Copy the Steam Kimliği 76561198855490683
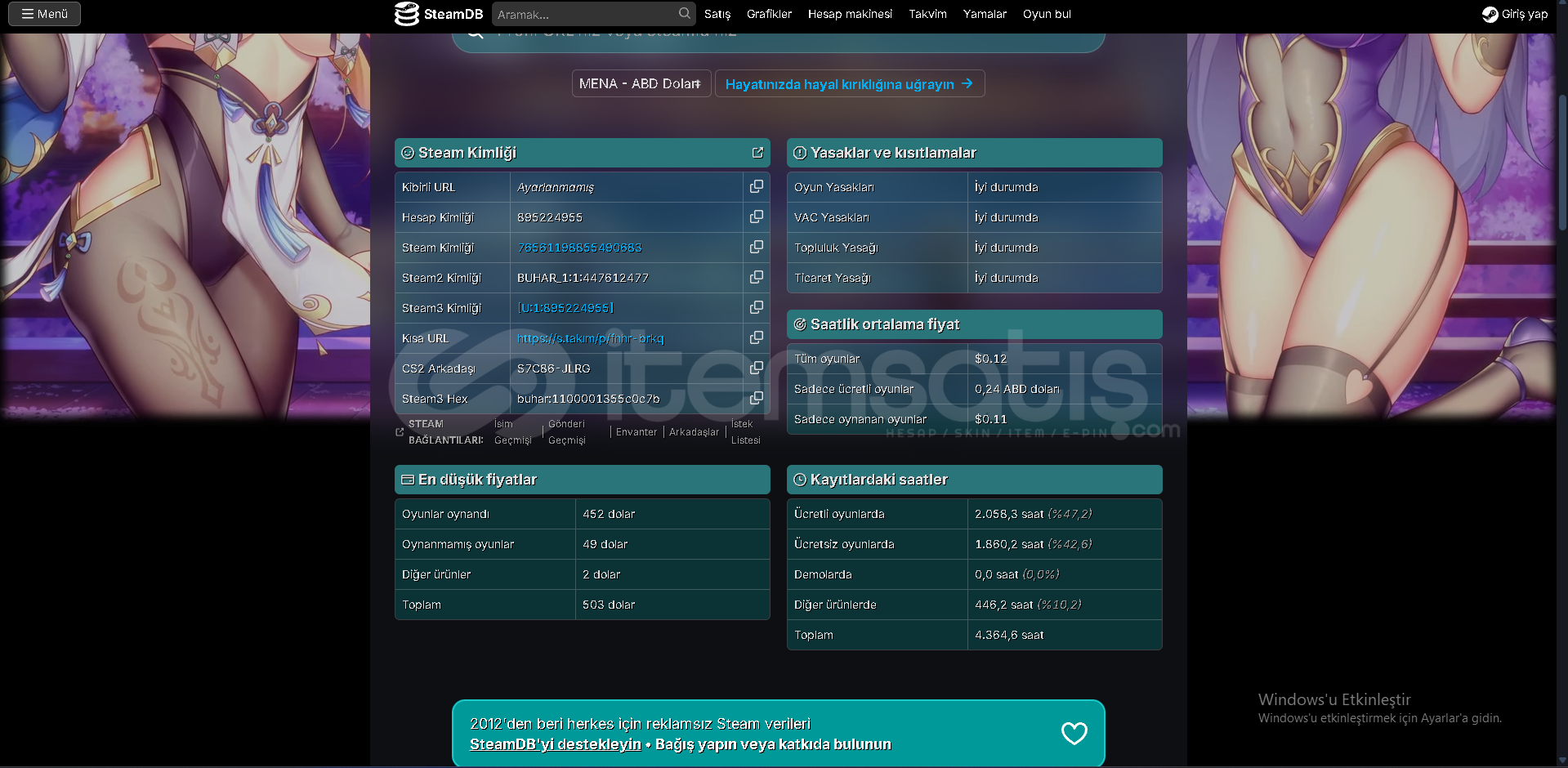The image size is (1568, 768). point(757,247)
